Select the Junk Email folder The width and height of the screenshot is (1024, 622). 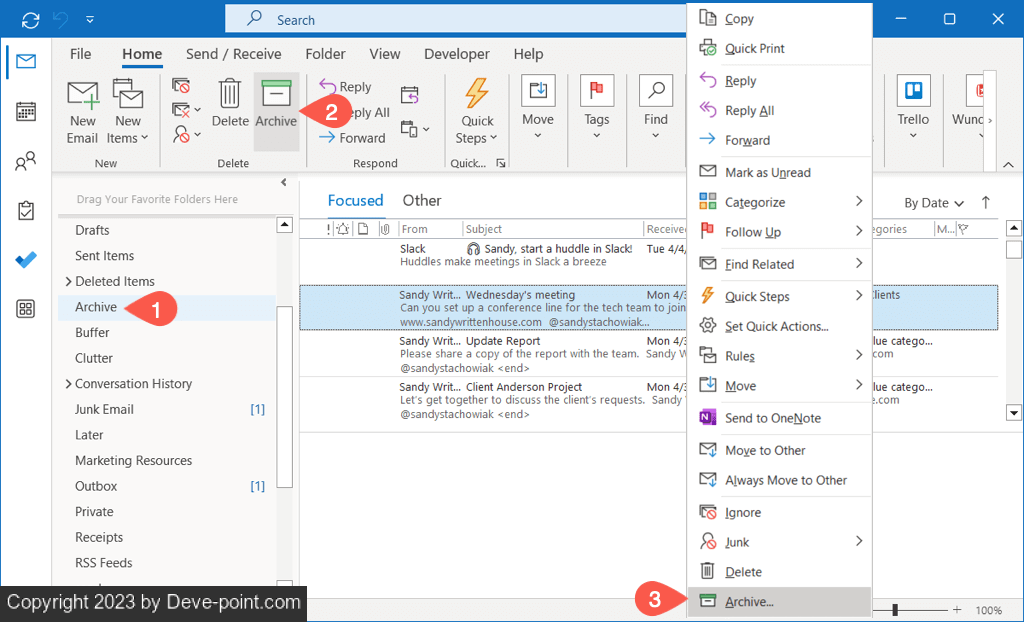(x=104, y=409)
